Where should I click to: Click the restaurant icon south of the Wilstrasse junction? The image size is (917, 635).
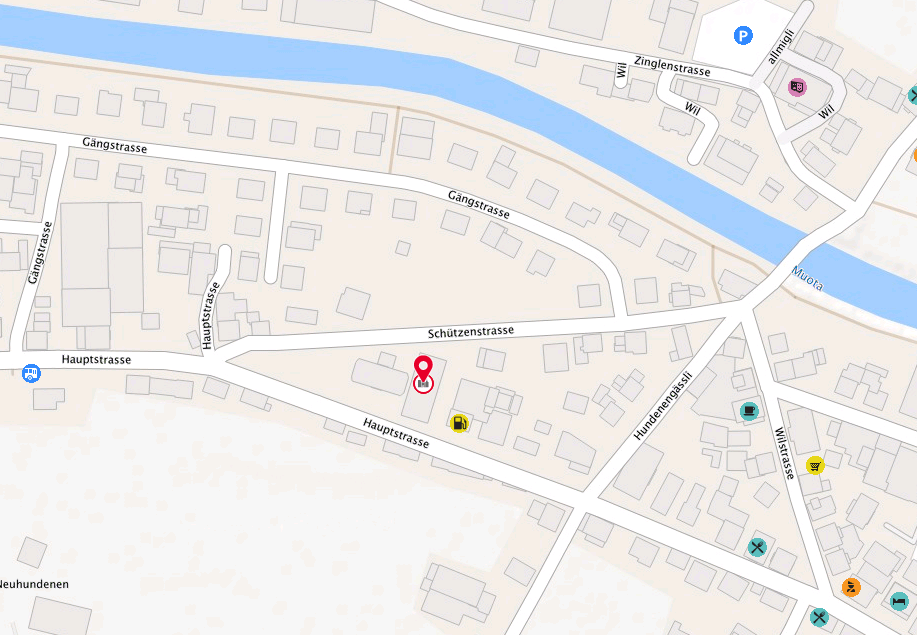[x=819, y=617]
